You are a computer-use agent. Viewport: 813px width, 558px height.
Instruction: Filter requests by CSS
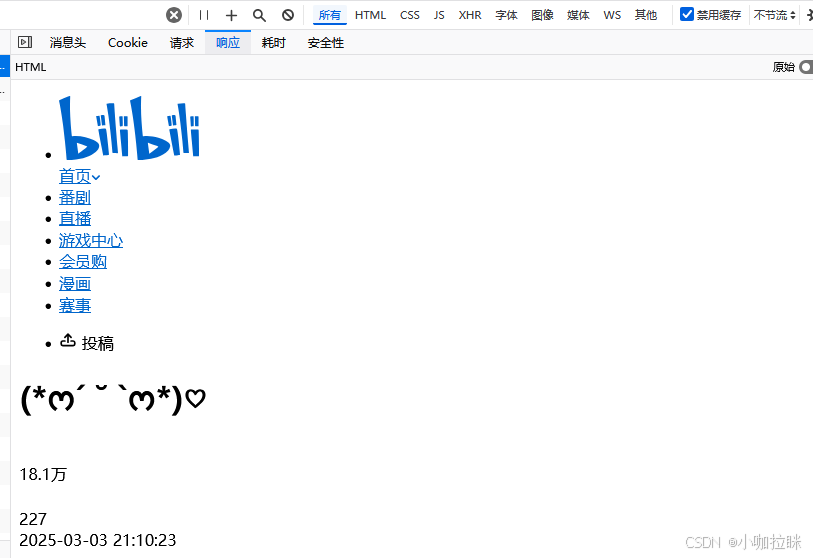[x=410, y=15]
